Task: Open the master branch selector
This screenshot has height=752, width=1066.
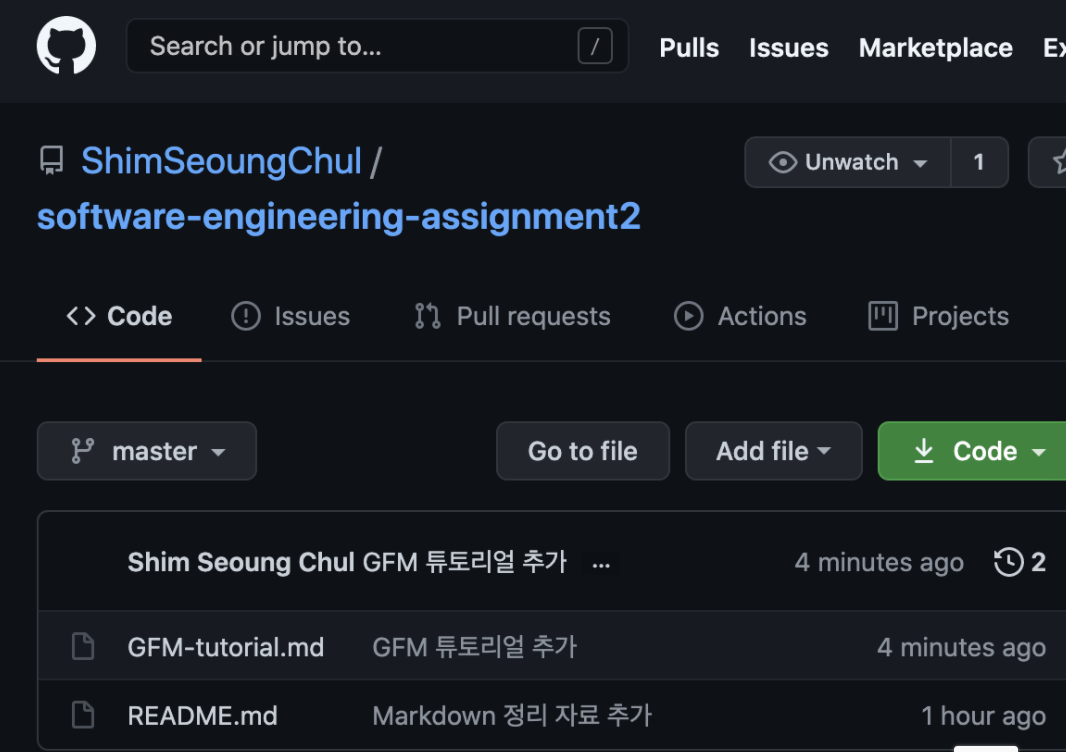Action: [x=146, y=451]
